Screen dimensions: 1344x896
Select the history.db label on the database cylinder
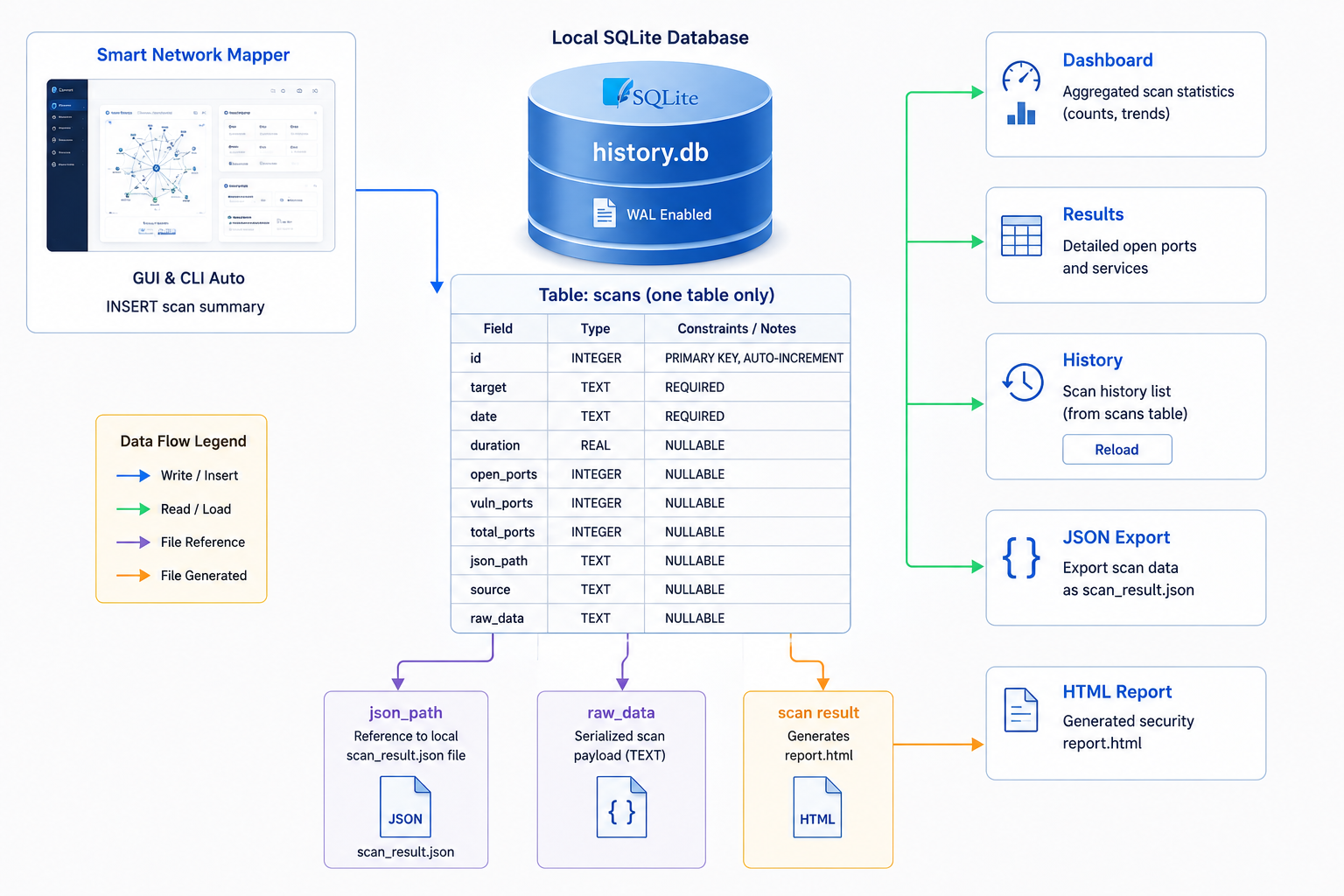(650, 152)
